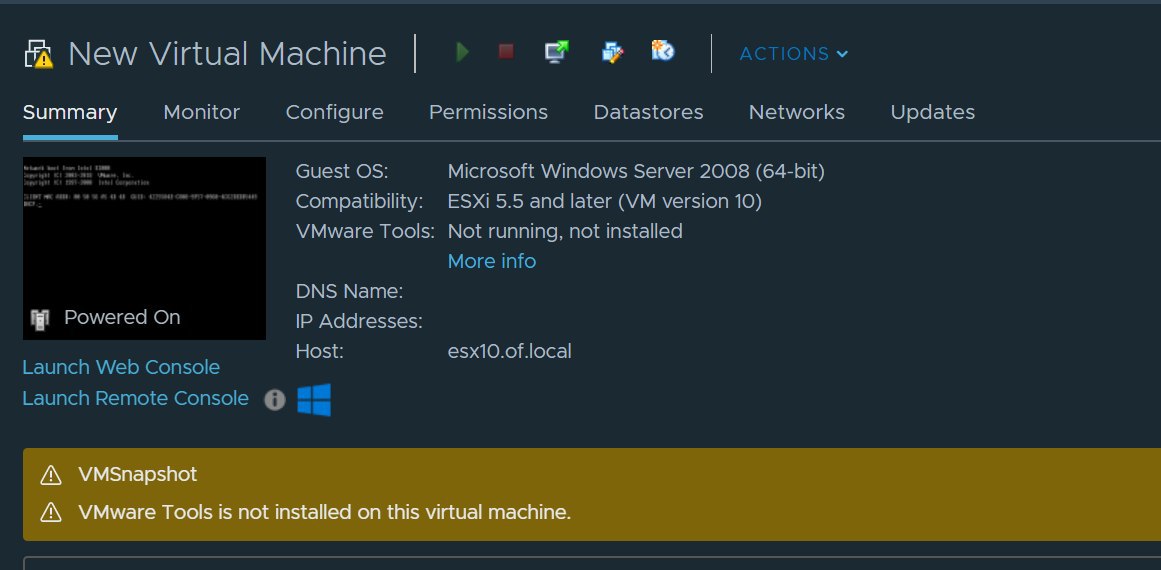
Task: Switch to the Updates tab
Action: click(x=933, y=113)
